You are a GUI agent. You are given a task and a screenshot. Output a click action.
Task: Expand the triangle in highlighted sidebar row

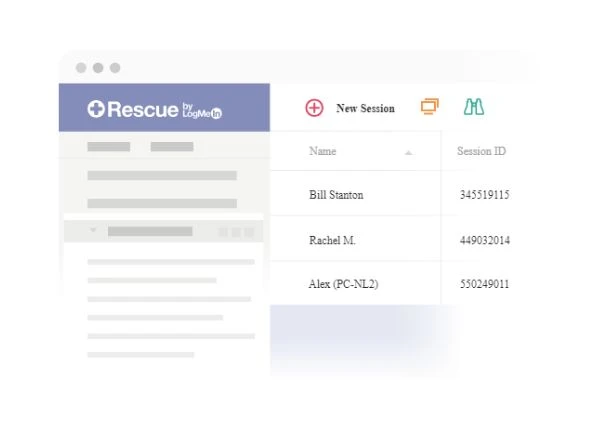(x=93, y=231)
